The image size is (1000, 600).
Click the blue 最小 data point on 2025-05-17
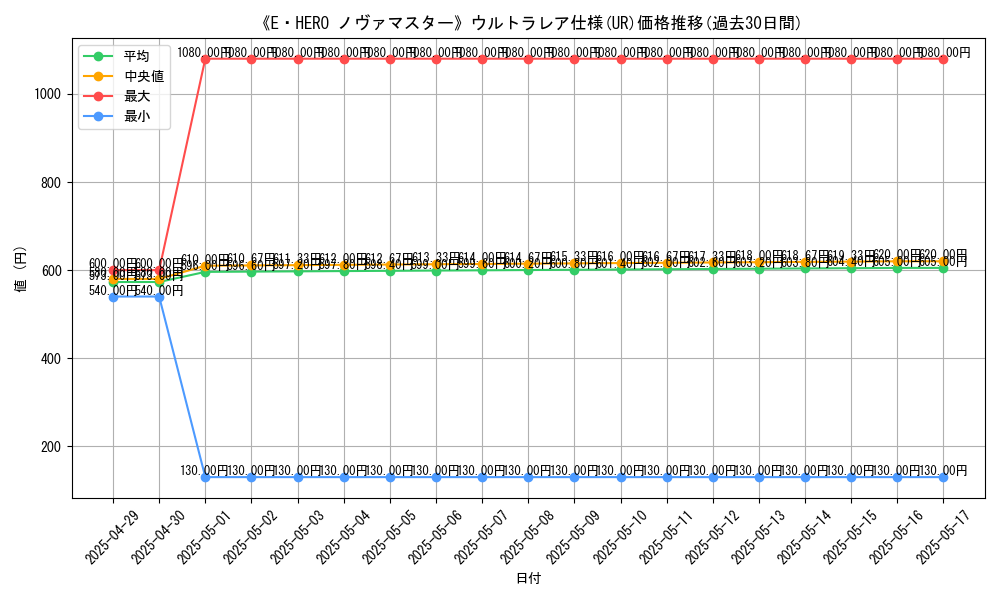tap(943, 478)
